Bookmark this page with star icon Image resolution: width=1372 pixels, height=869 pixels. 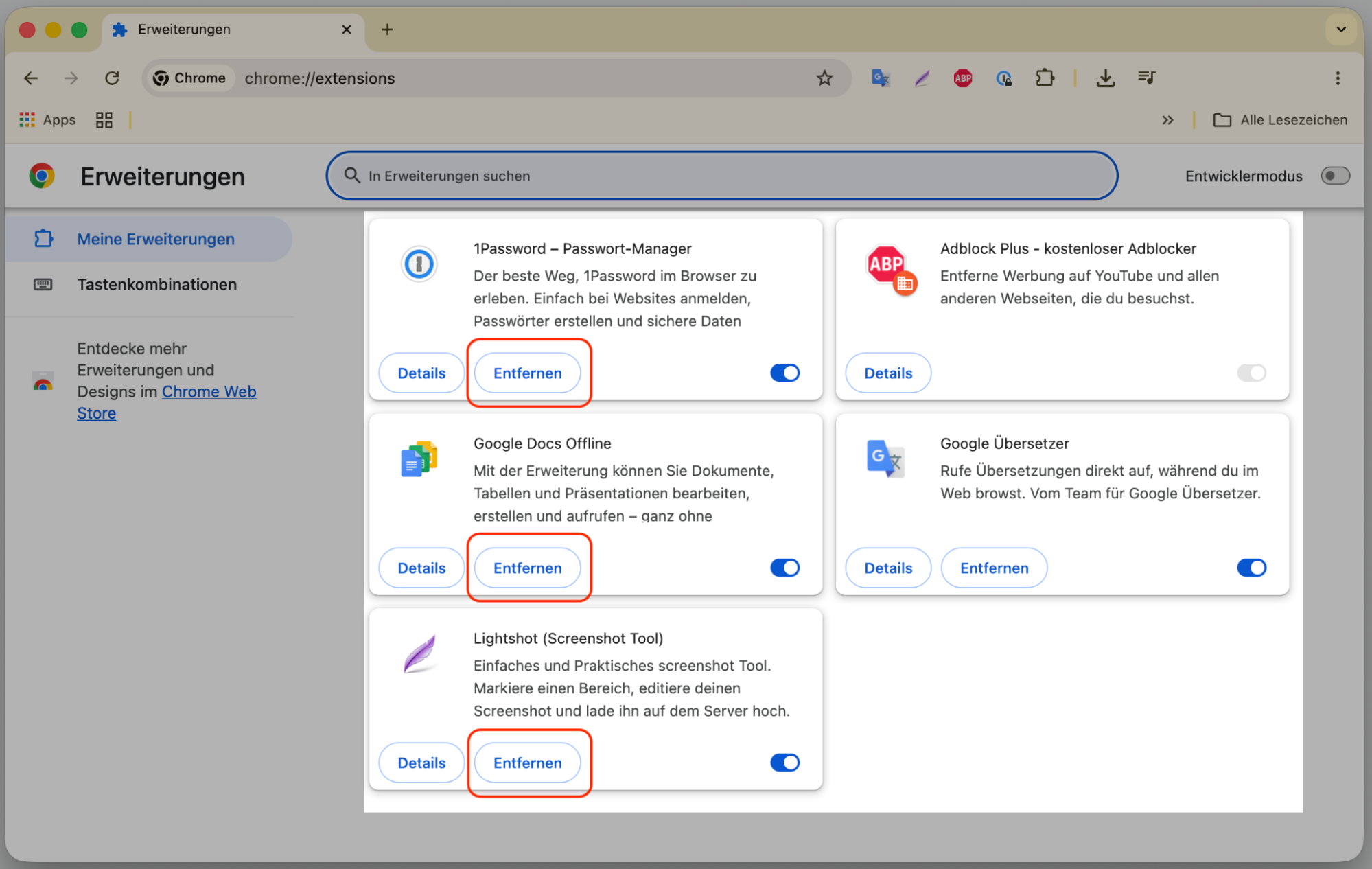[x=824, y=78]
